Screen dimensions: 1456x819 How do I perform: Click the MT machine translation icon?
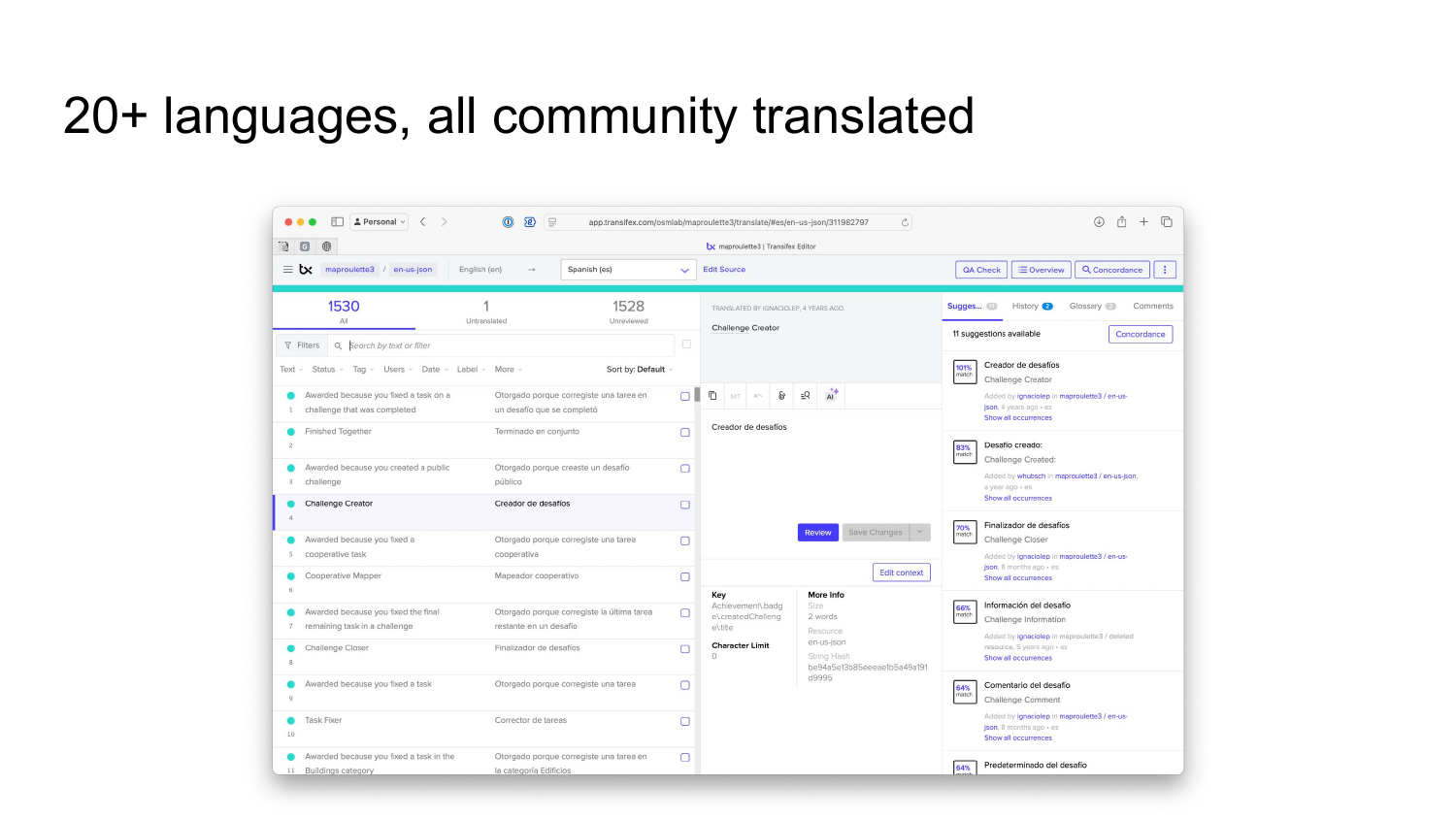click(x=735, y=396)
